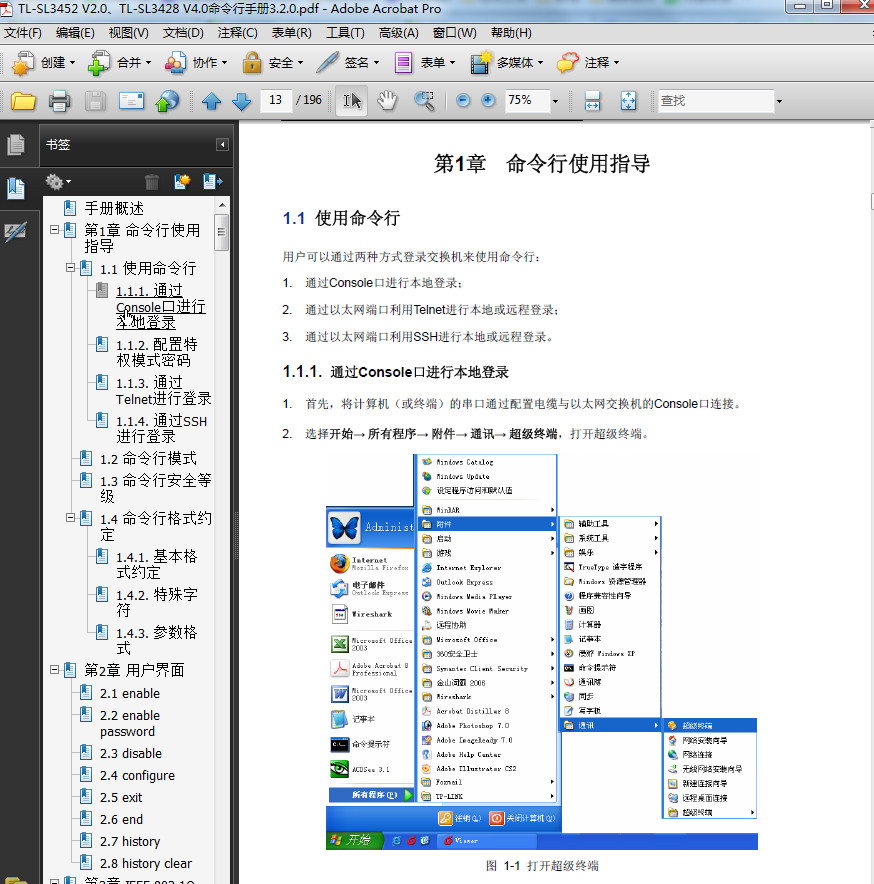Delete selected bookmark with trash icon
Viewport: 874px width, 884px height.
point(152,182)
